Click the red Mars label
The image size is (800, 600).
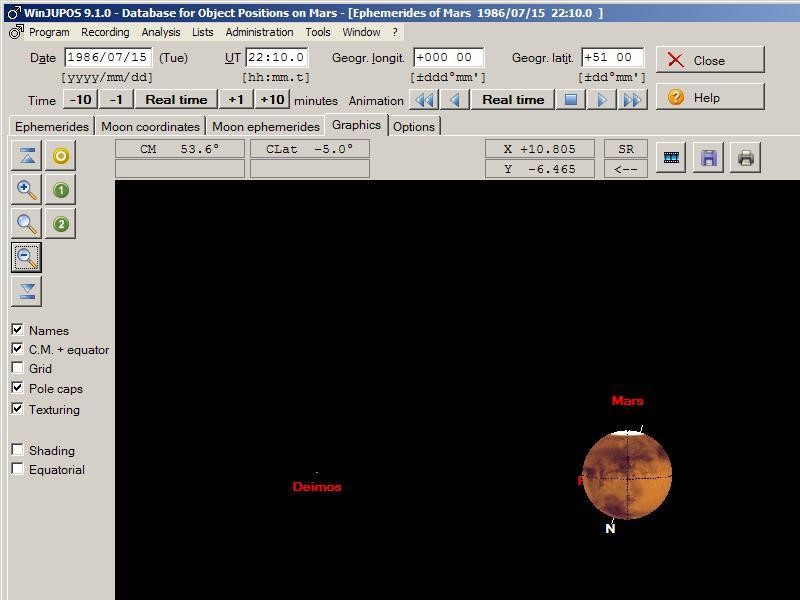pos(628,401)
